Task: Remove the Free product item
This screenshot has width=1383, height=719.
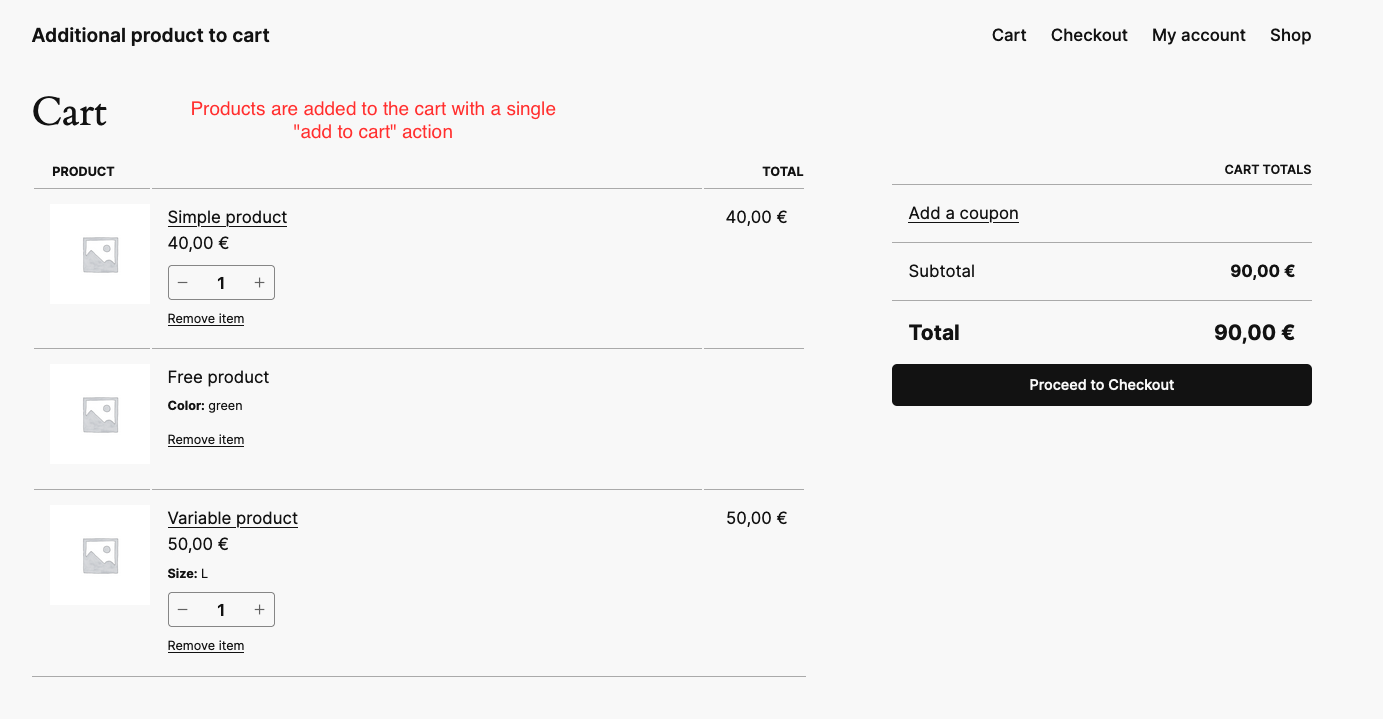Action: (206, 440)
